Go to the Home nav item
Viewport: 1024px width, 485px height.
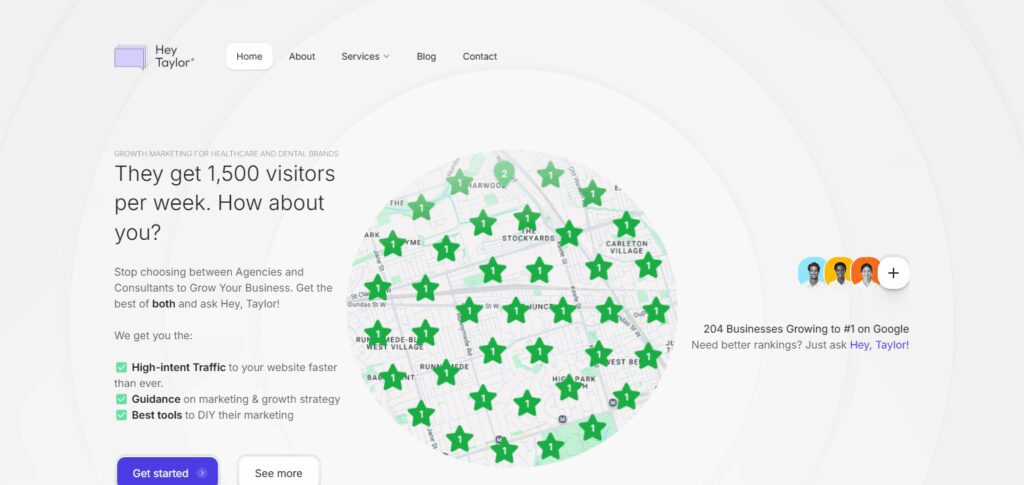coord(249,57)
